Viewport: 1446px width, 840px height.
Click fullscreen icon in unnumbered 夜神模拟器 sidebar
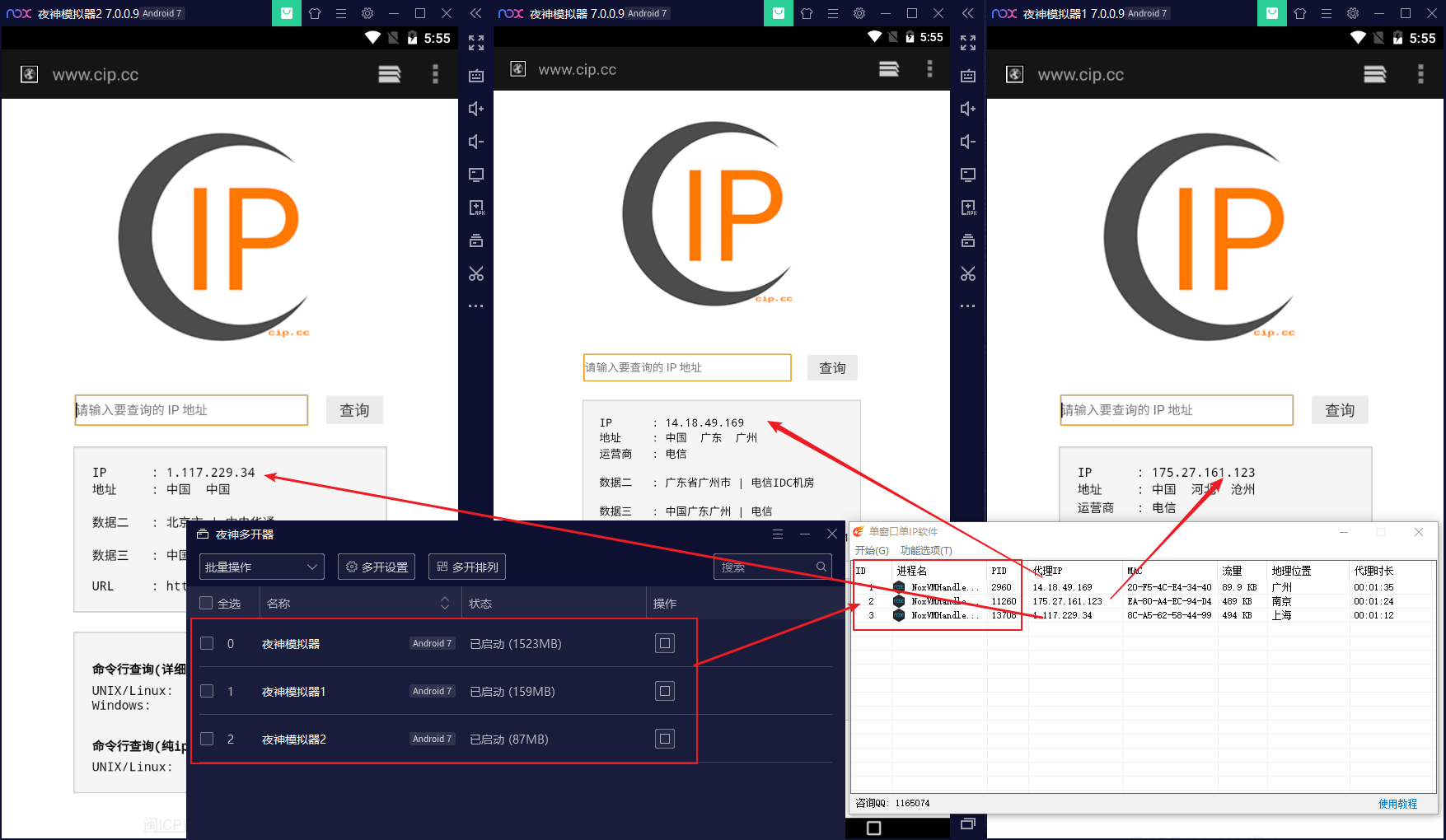pos(968,43)
